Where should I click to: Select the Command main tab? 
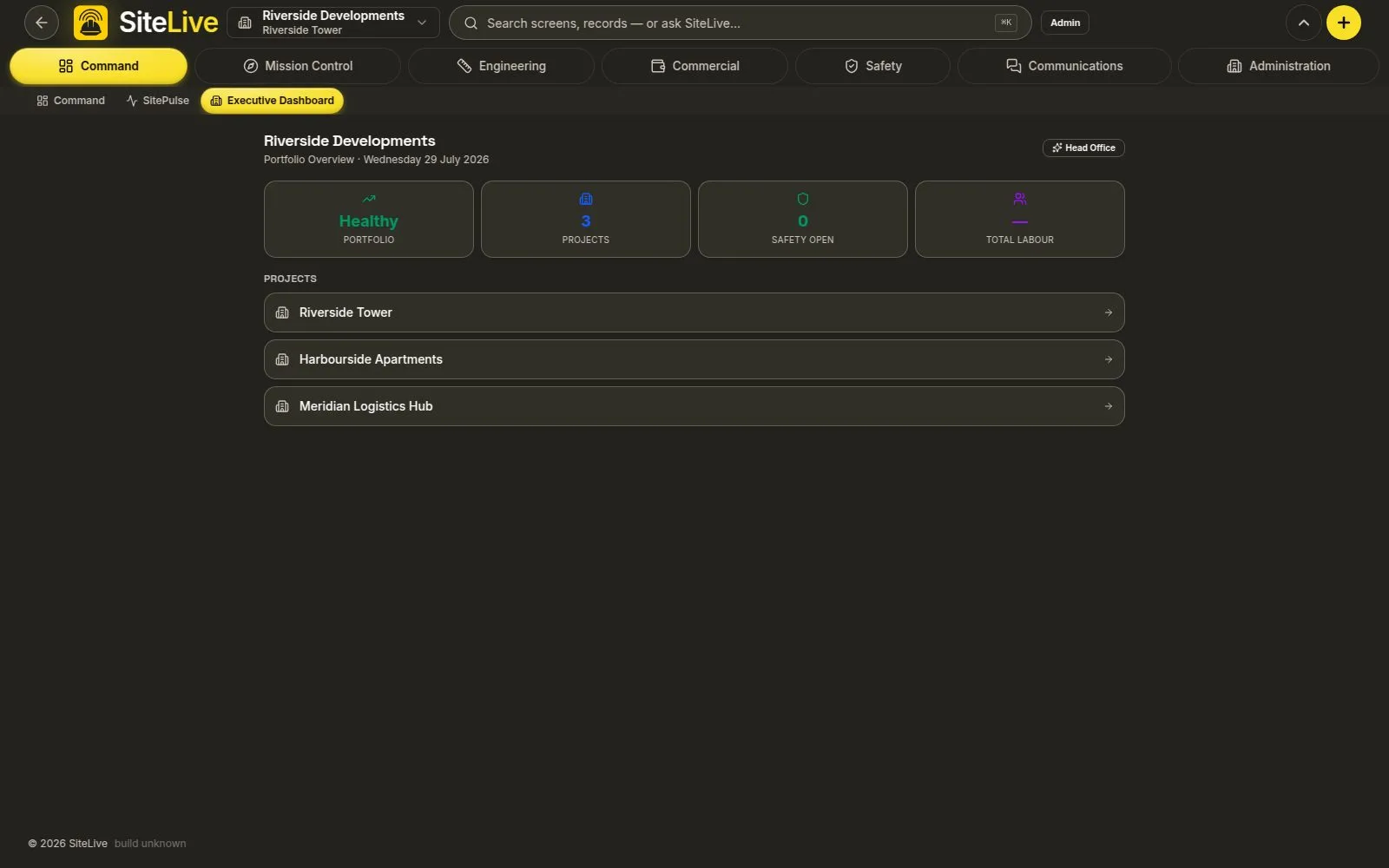(x=98, y=66)
